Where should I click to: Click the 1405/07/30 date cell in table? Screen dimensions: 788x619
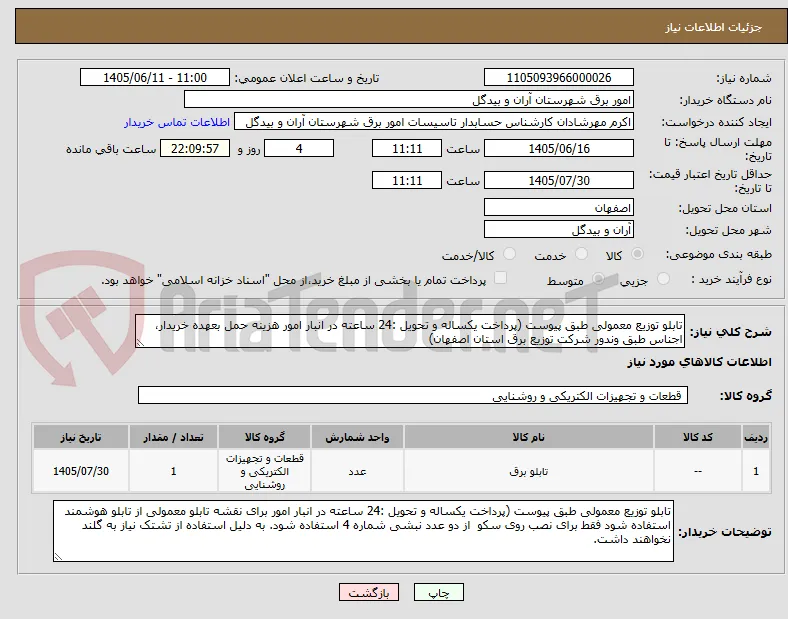(81, 471)
